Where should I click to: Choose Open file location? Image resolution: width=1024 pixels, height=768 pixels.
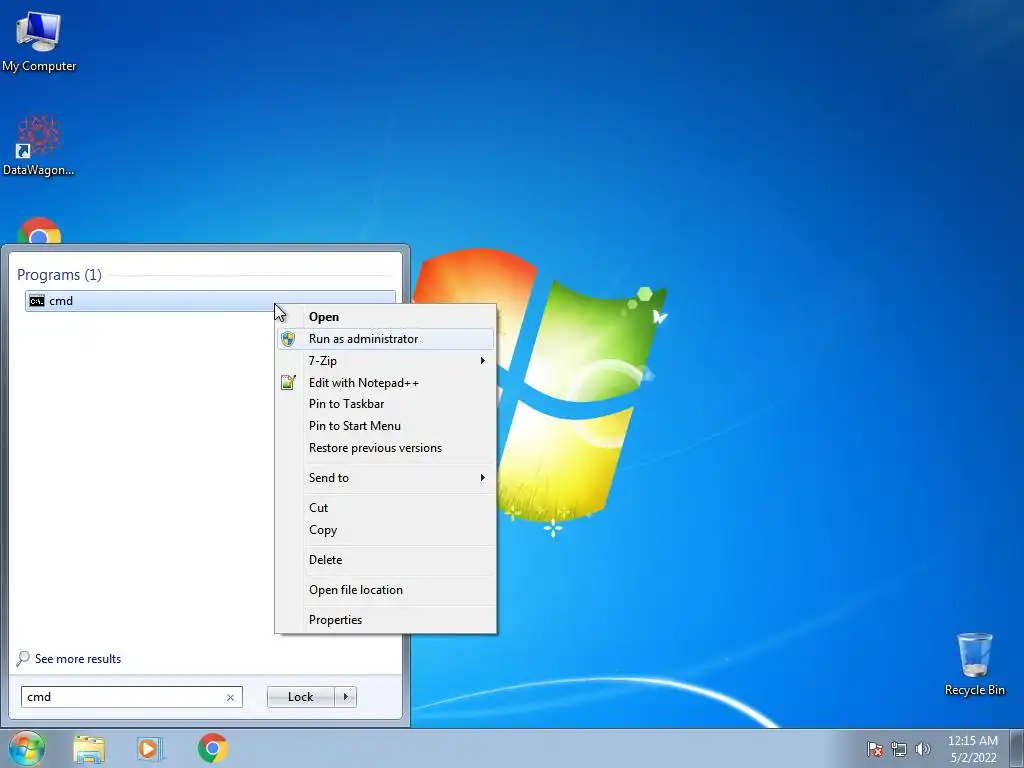pyautogui.click(x=385, y=590)
